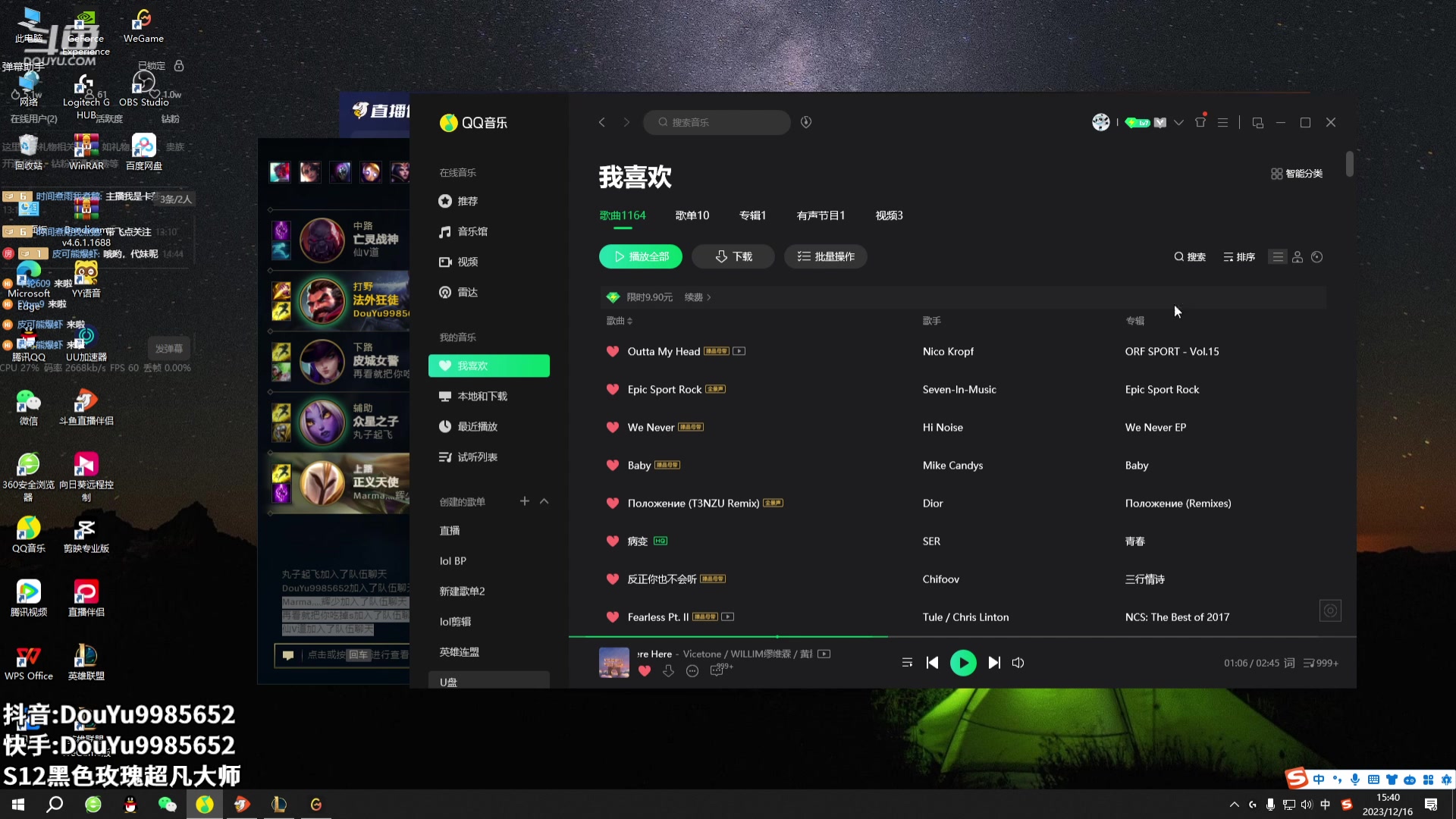Switch to 视频3 tab
The height and width of the screenshot is (819, 1456).
(x=889, y=215)
